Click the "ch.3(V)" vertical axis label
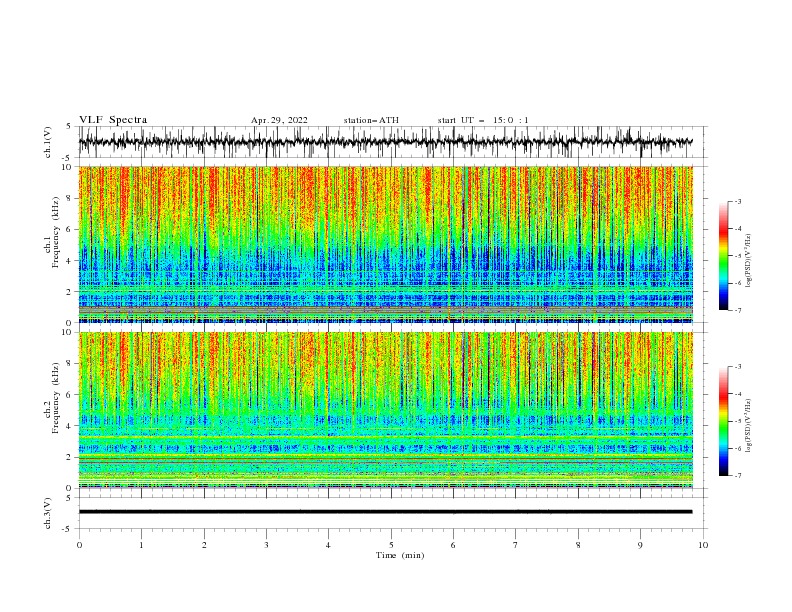The height and width of the screenshot is (612, 792). [48, 513]
